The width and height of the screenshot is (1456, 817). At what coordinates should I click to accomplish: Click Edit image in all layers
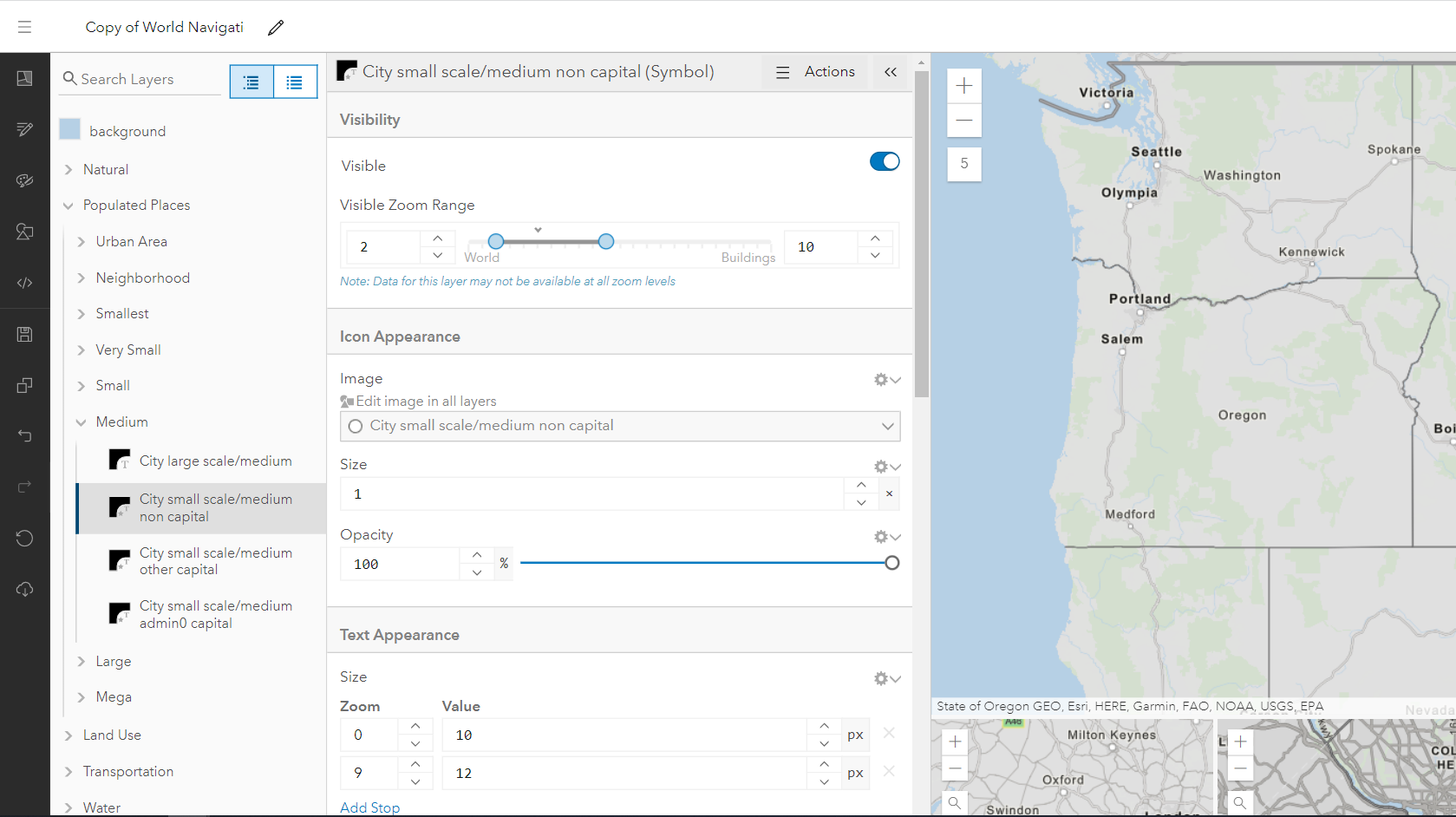[426, 402]
